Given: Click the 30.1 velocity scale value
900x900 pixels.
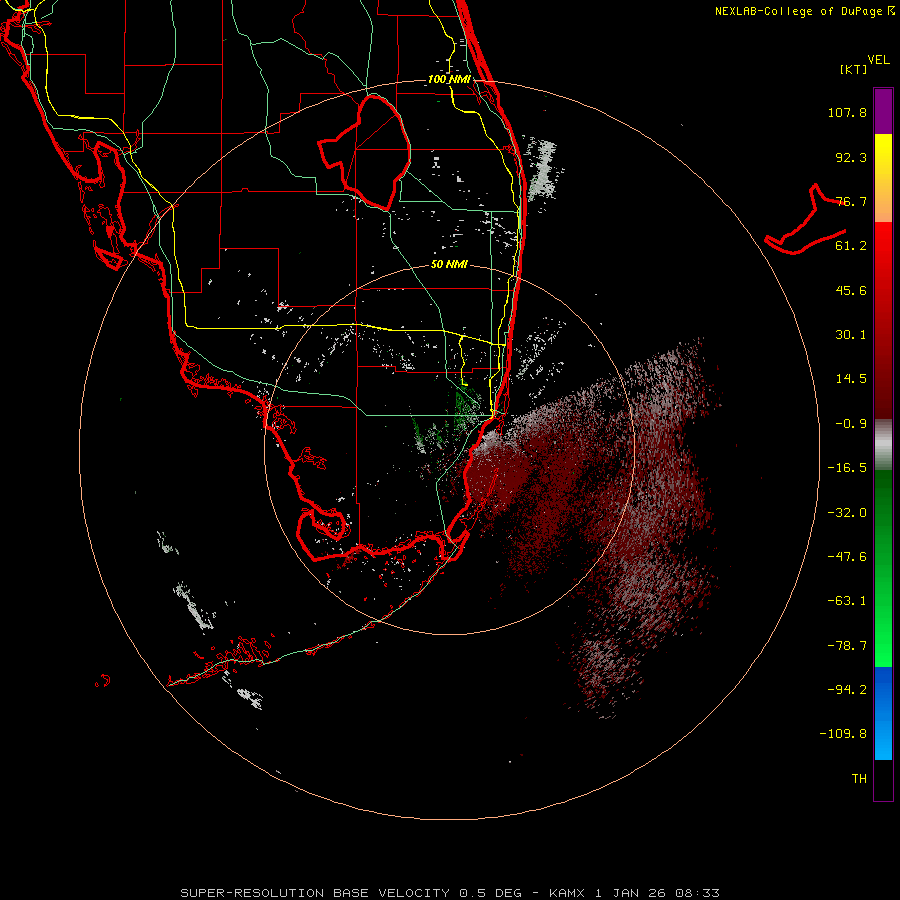Looking at the screenshot, I should point(851,335).
